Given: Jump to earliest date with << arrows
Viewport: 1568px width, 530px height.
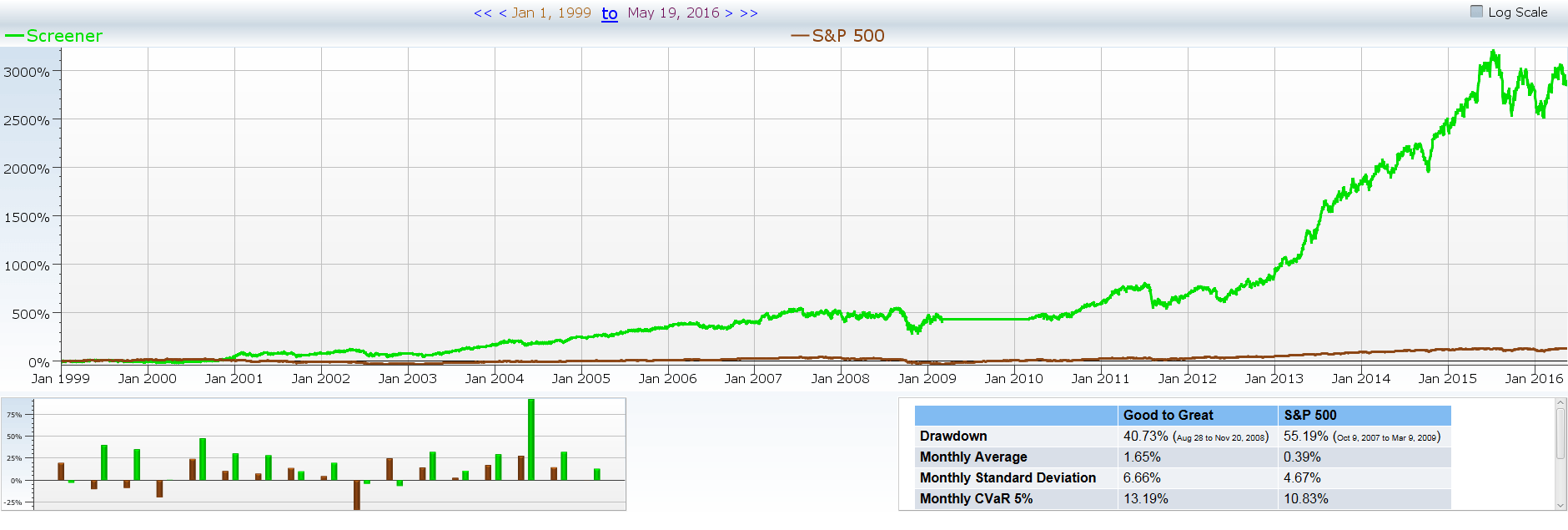Looking at the screenshot, I should pos(482,13).
